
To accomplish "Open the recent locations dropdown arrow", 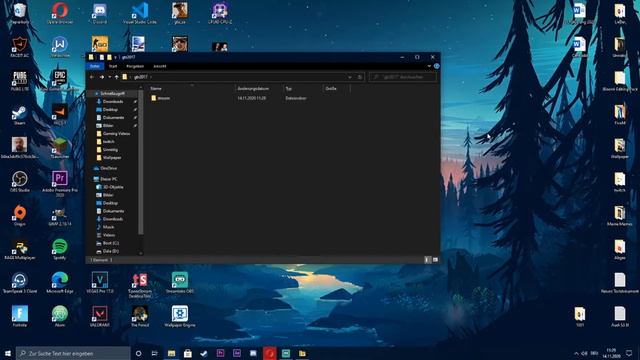I will click(109, 77).
